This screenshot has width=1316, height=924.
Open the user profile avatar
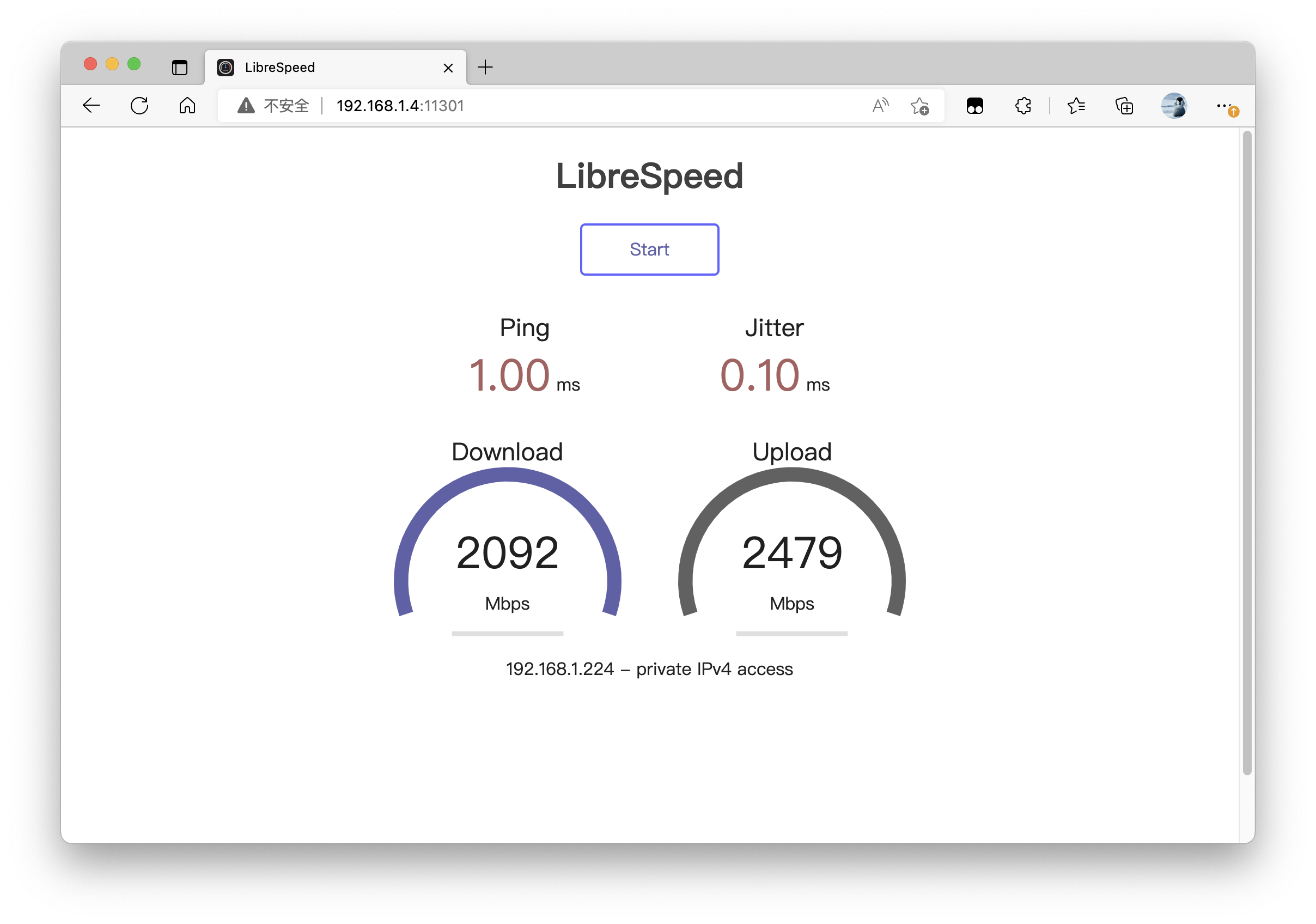click(x=1174, y=106)
